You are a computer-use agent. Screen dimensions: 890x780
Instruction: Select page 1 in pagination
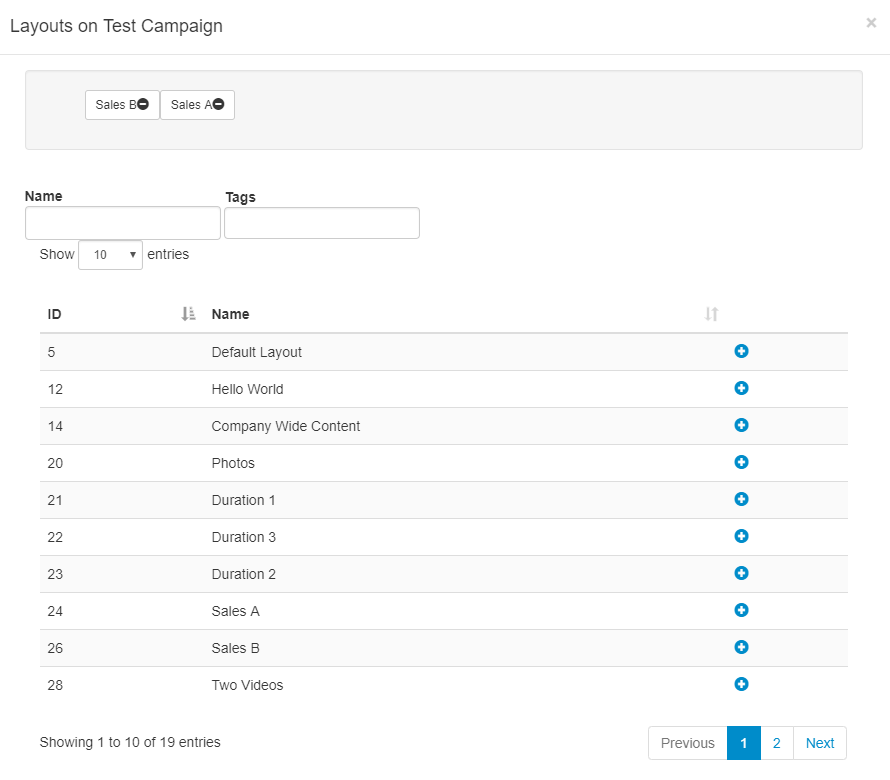pyautogui.click(x=743, y=743)
